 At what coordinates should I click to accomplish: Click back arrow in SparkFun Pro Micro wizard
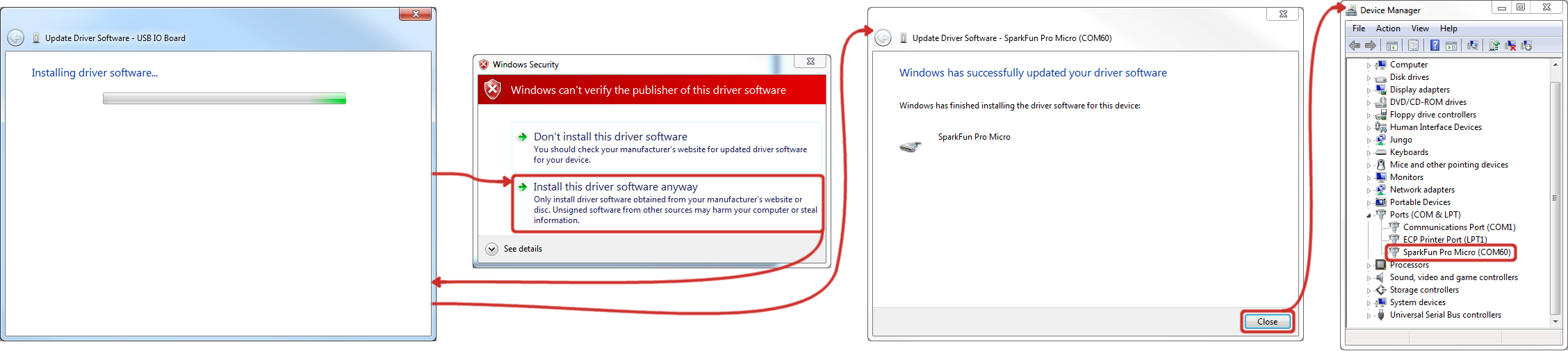point(883,38)
